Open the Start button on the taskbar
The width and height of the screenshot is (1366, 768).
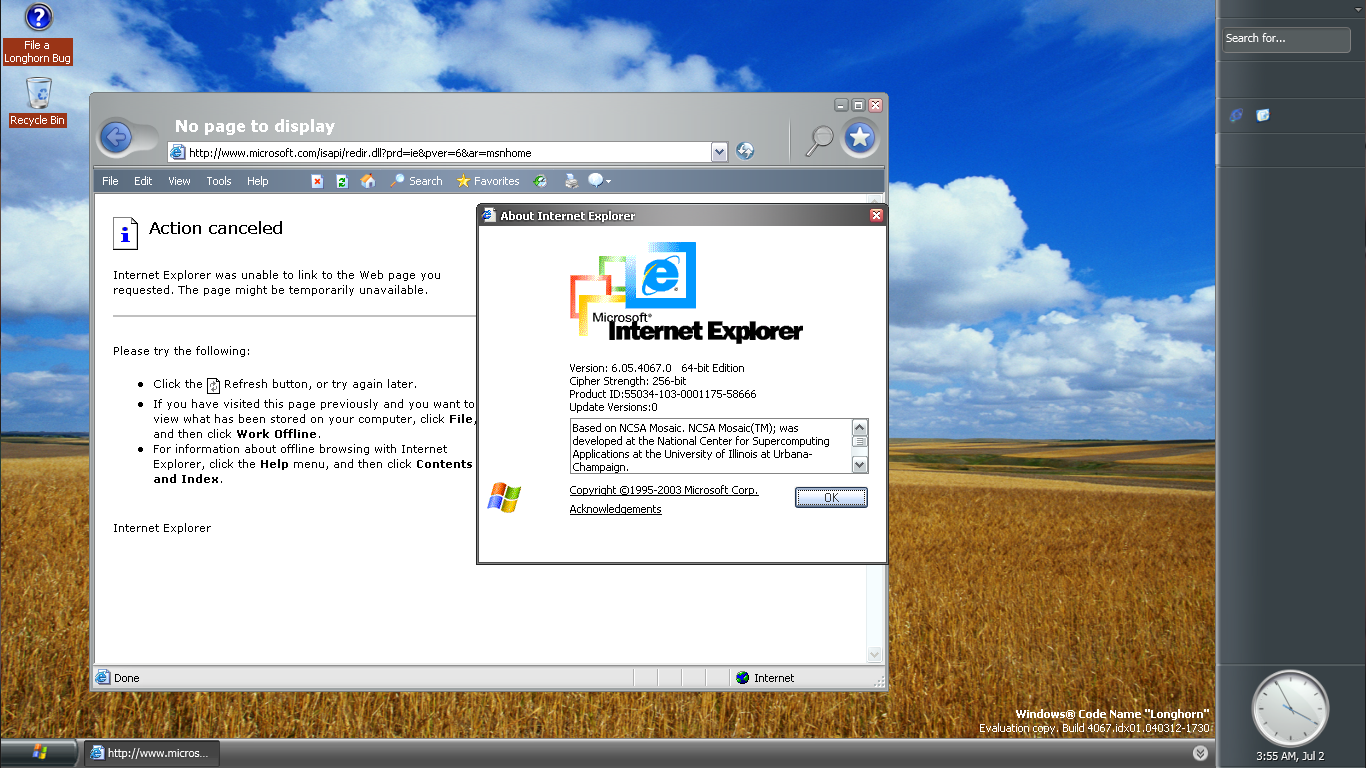(x=40, y=752)
